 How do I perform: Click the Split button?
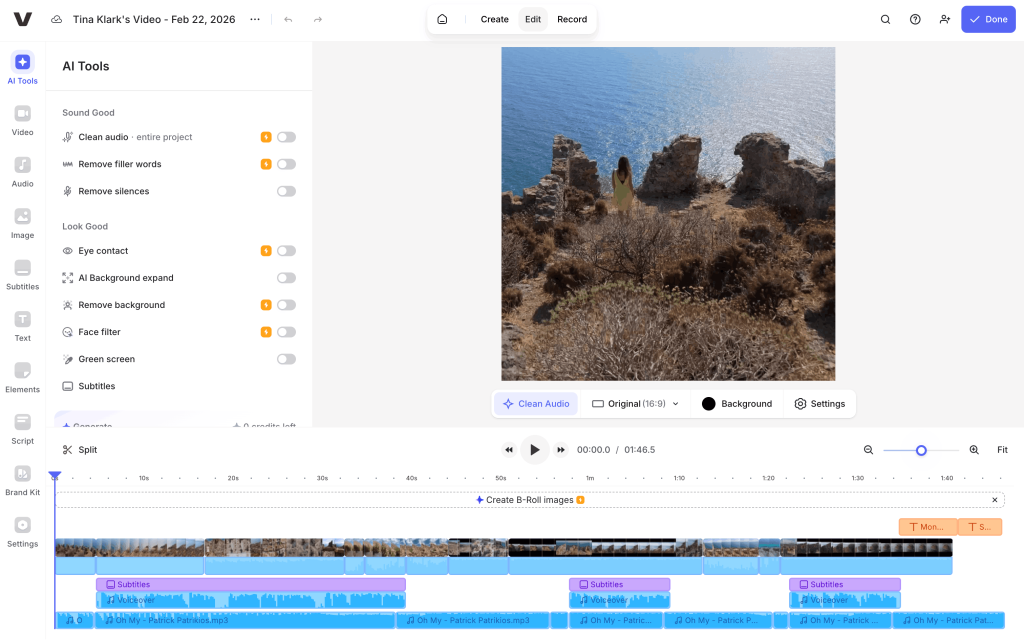point(80,450)
